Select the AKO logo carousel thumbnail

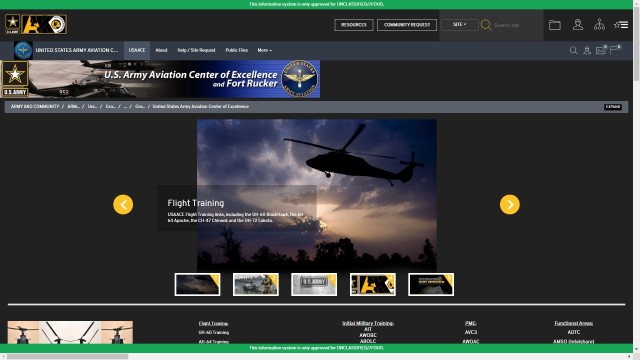373,284
